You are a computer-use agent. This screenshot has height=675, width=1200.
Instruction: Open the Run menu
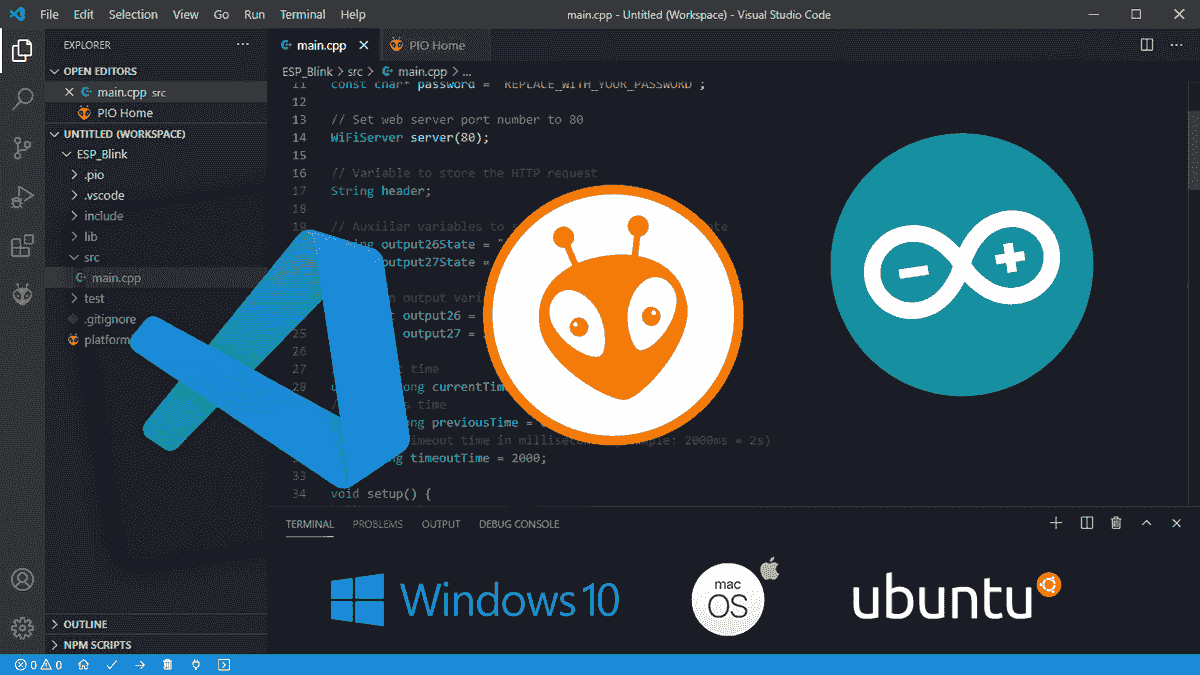254,15
